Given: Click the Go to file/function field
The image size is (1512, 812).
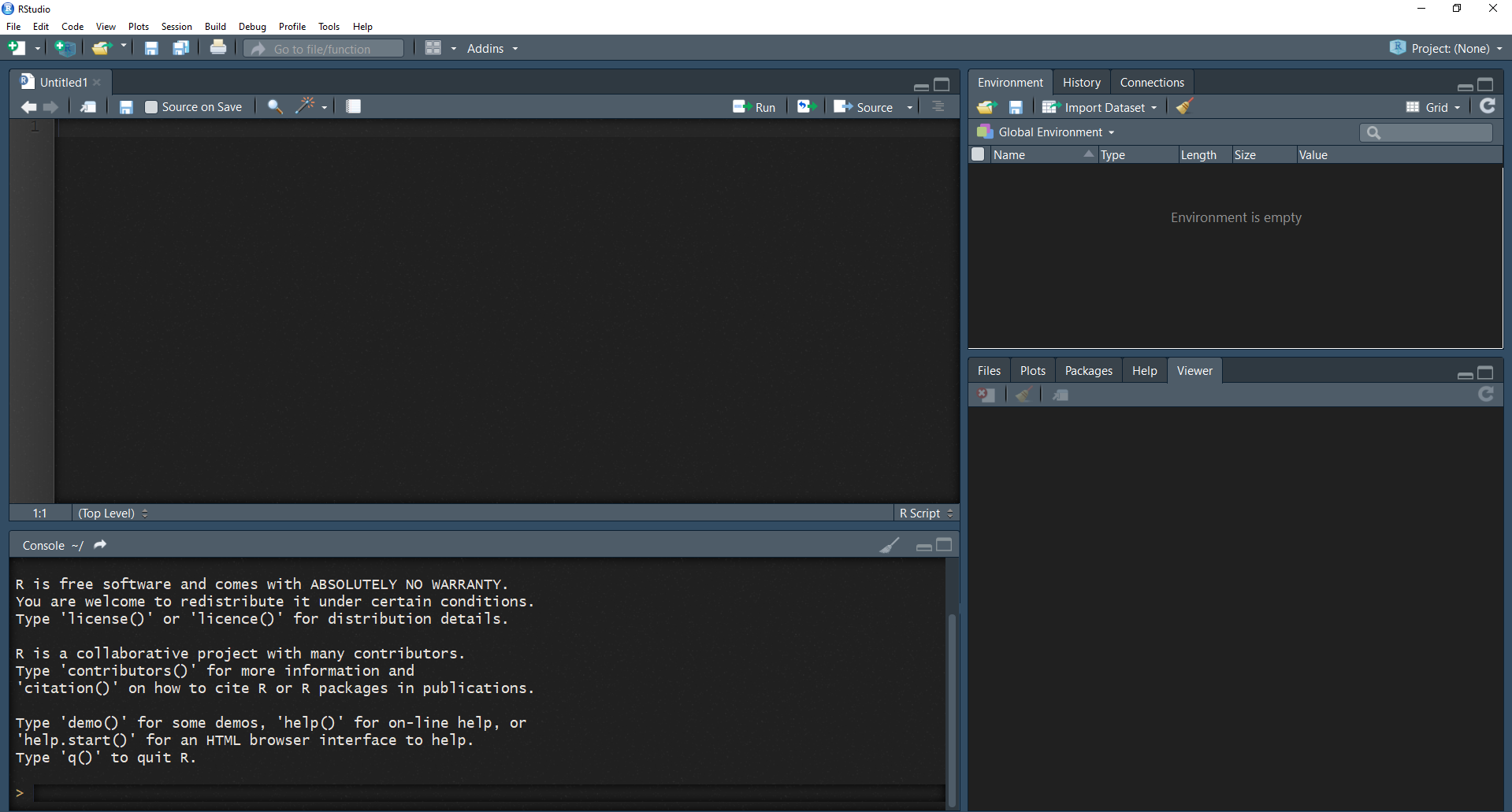Looking at the screenshot, I should point(325,49).
